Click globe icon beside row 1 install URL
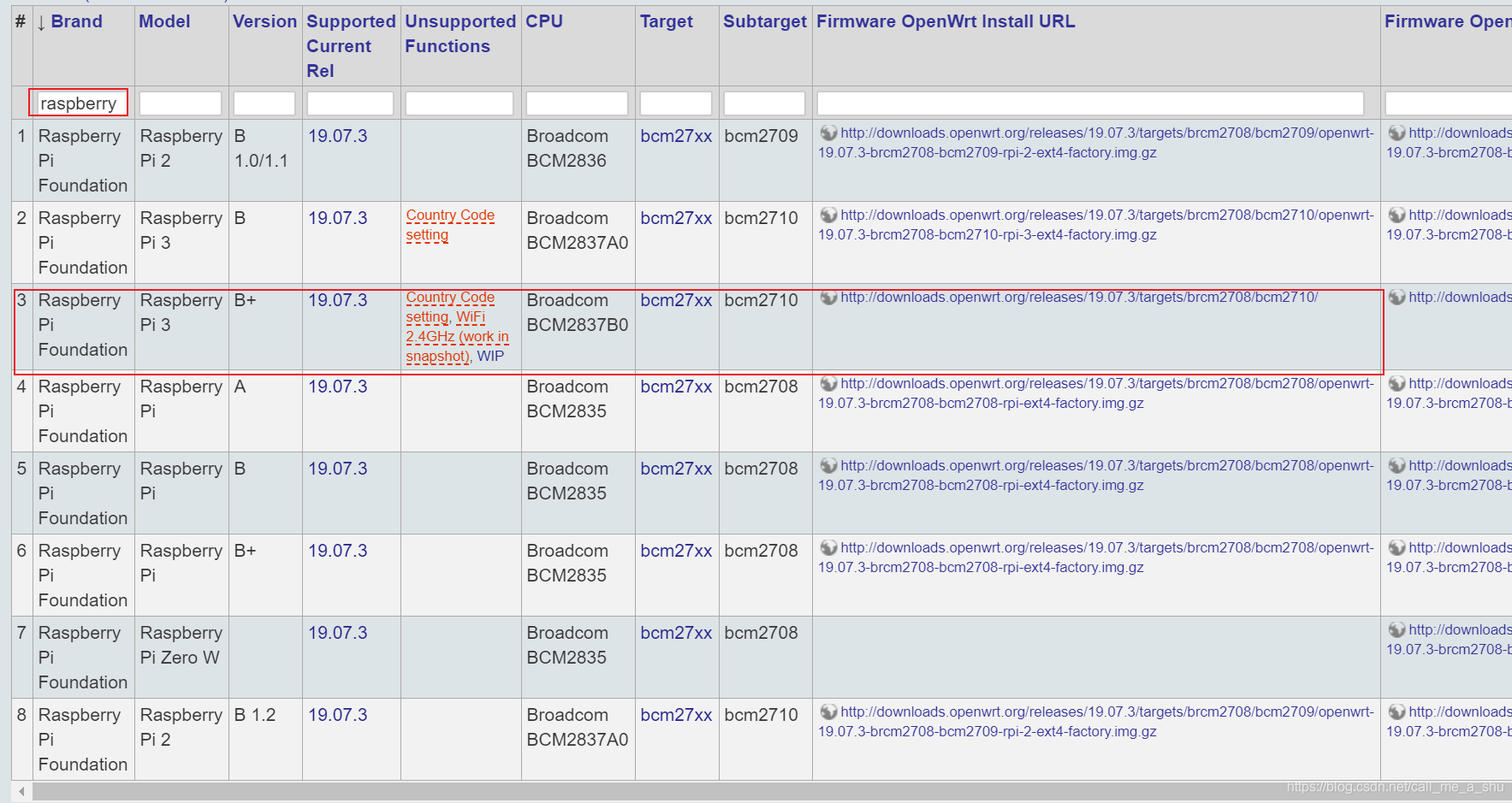Image resolution: width=1512 pixels, height=803 pixels. [x=828, y=133]
